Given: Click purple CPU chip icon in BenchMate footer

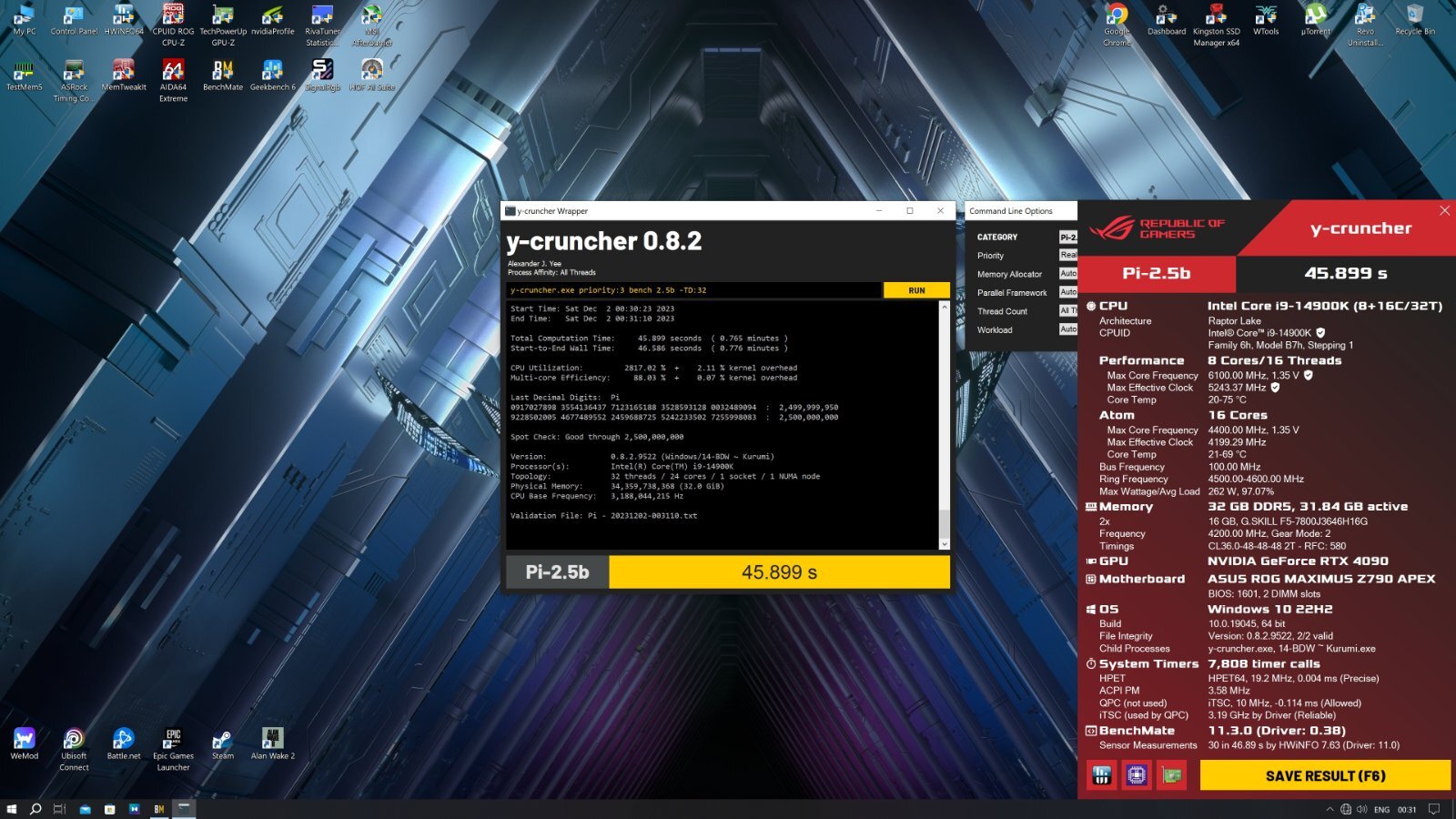Looking at the screenshot, I should pyautogui.click(x=1137, y=776).
